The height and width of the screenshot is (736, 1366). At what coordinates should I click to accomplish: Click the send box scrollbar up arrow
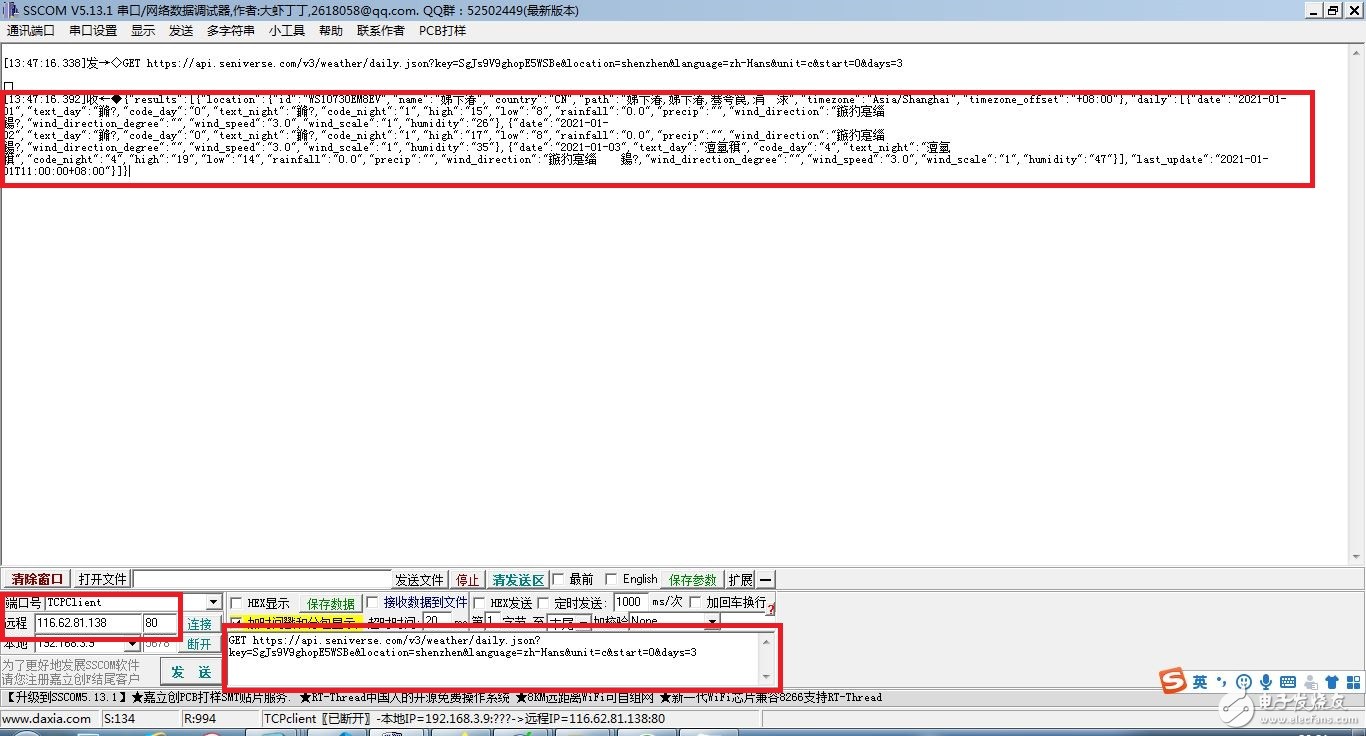point(768,640)
